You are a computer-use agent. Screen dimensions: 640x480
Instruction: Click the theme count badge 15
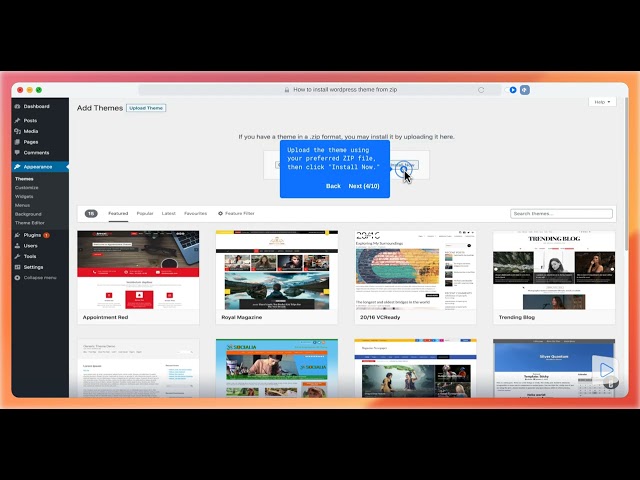pos(91,213)
